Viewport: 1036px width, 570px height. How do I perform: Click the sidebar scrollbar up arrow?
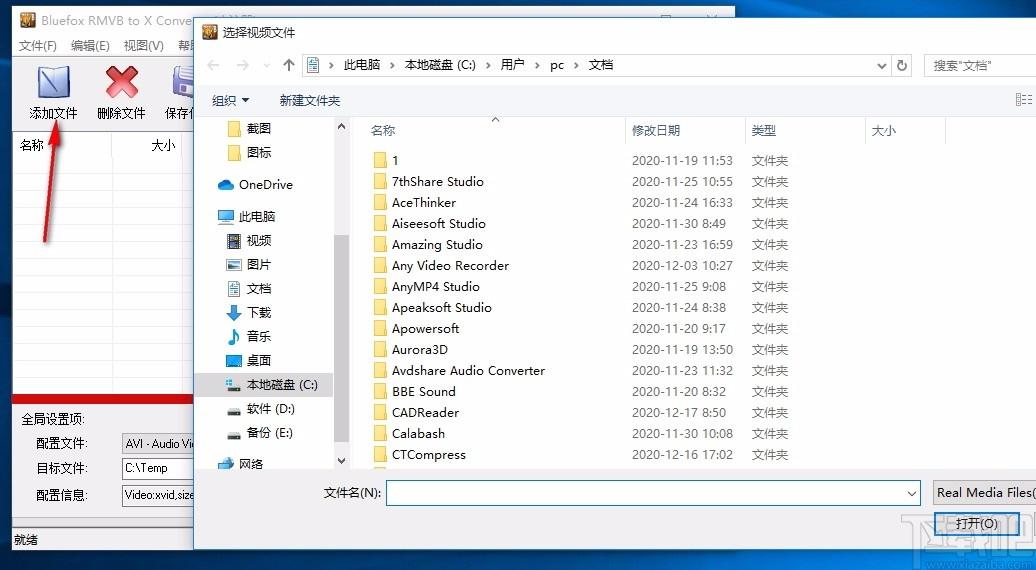click(x=342, y=126)
